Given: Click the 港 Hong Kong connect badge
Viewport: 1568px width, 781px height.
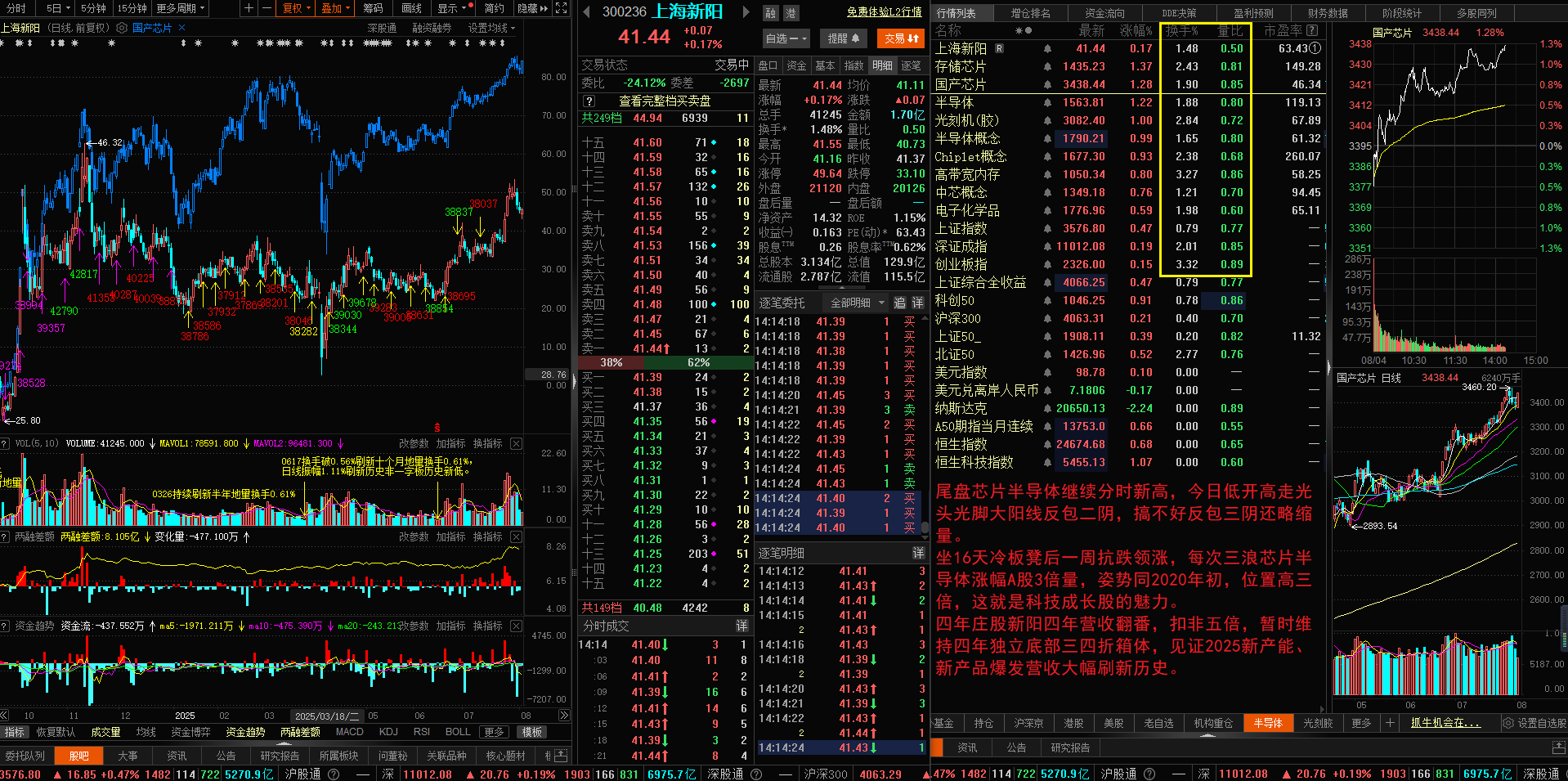Looking at the screenshot, I should pos(791,13).
